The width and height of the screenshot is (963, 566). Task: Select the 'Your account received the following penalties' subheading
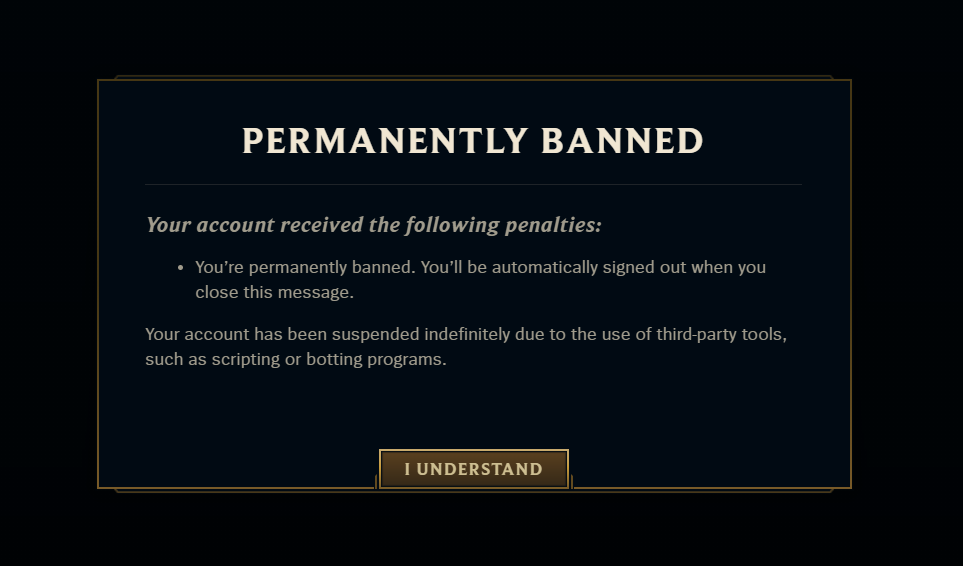click(373, 225)
